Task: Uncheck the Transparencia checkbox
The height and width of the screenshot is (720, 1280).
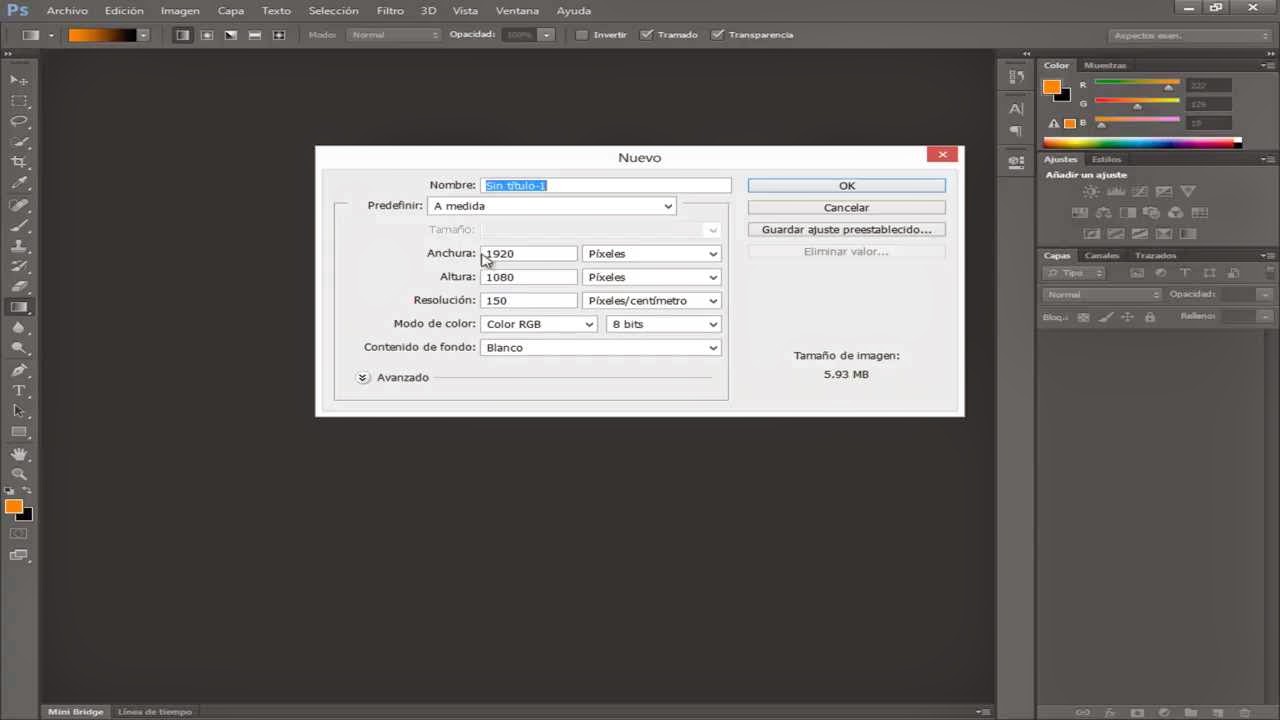Action: coord(718,35)
